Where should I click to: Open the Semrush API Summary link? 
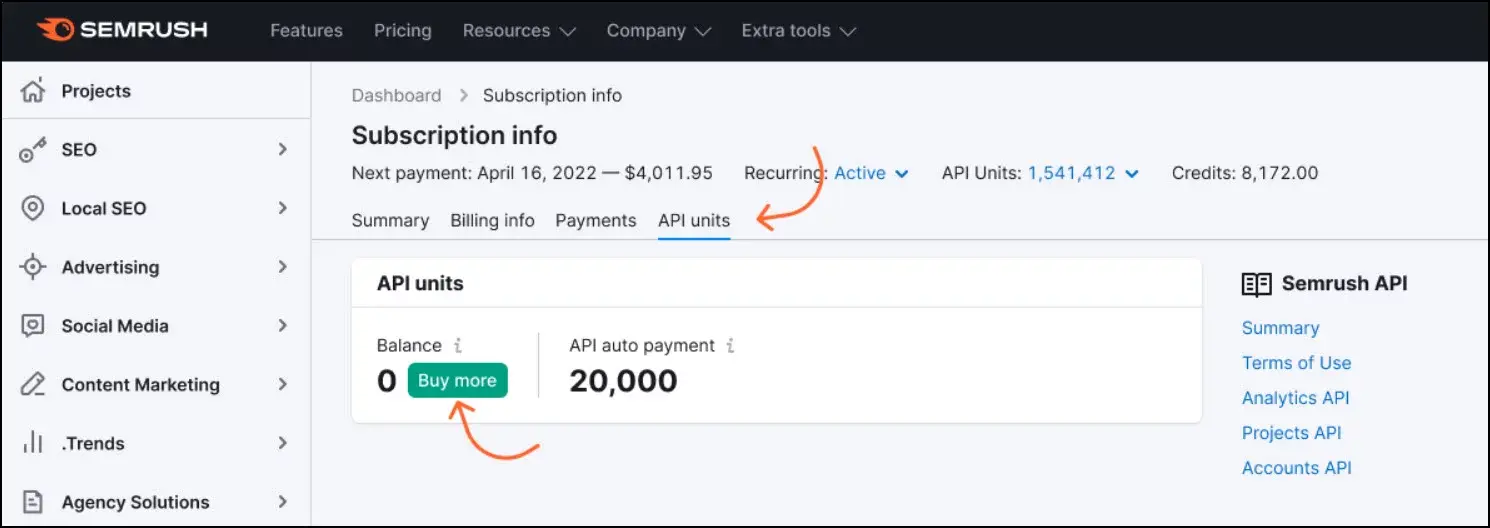point(1280,328)
